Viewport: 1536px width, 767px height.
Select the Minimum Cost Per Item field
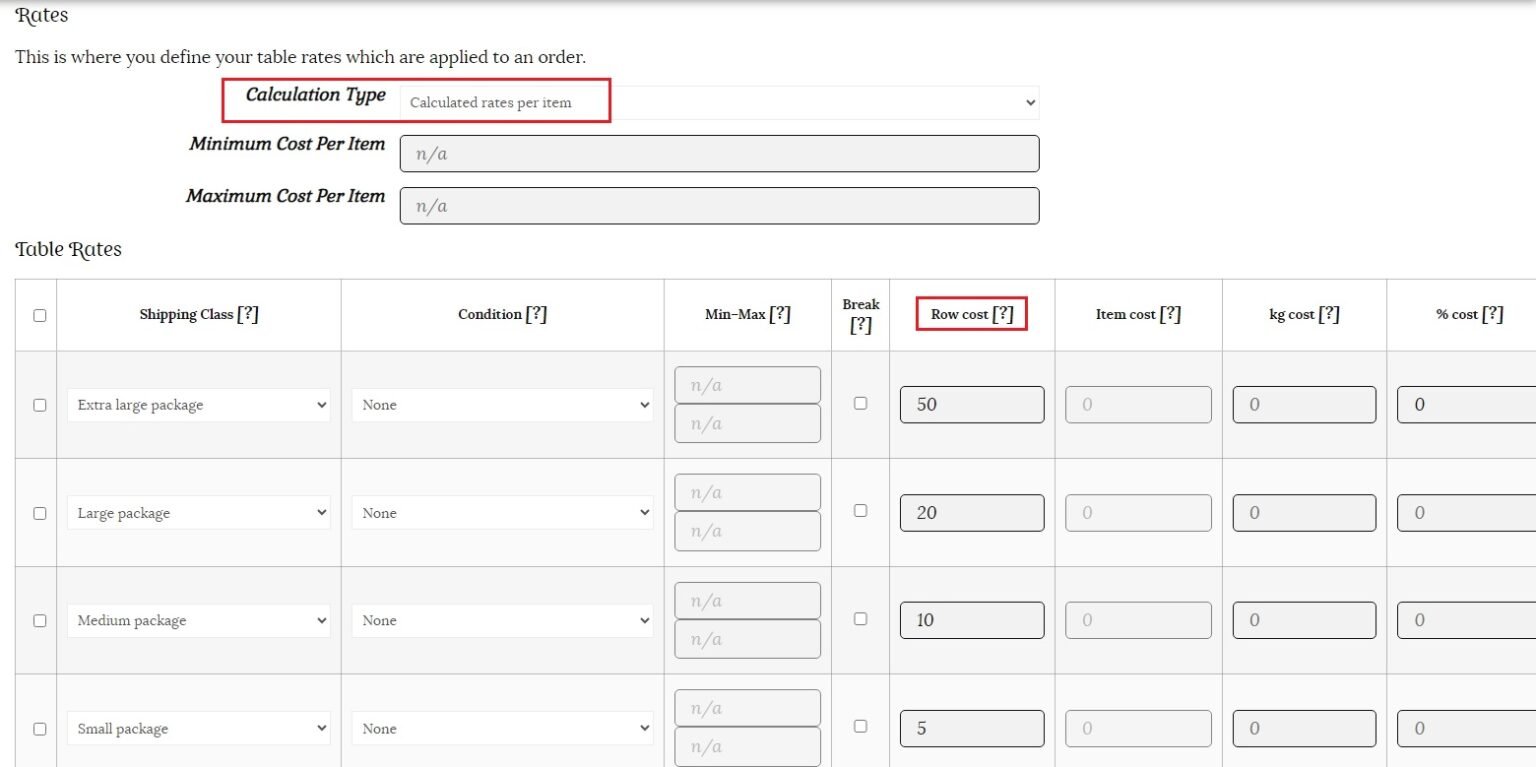coord(719,154)
